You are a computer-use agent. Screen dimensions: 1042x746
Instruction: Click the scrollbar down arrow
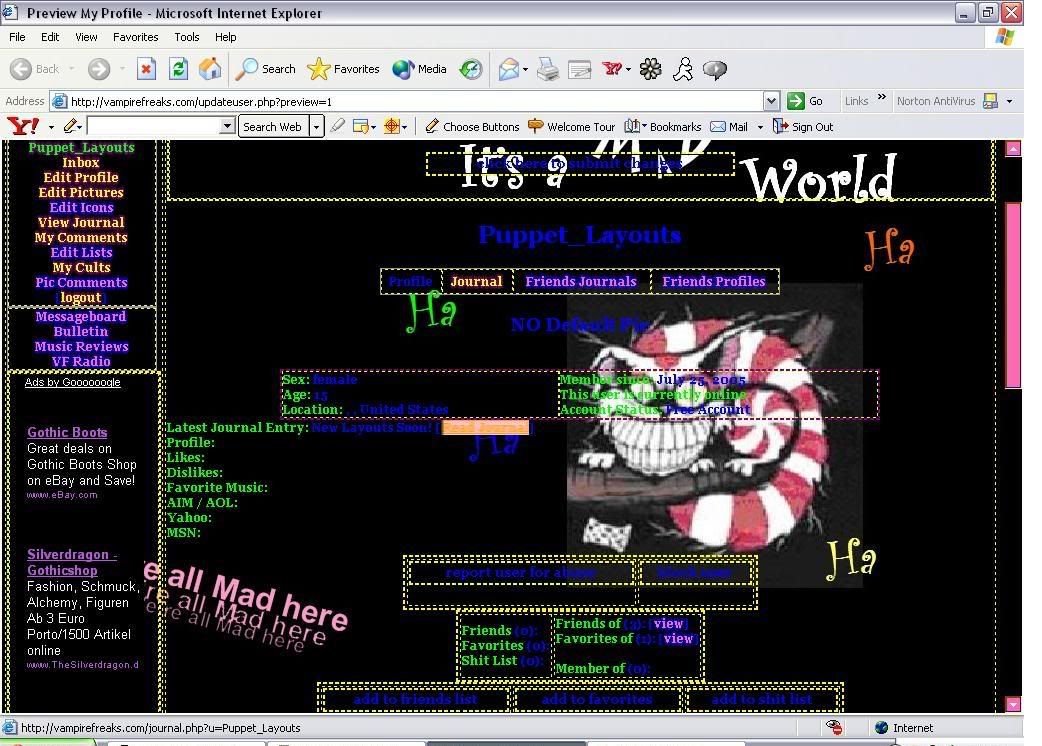[1013, 705]
